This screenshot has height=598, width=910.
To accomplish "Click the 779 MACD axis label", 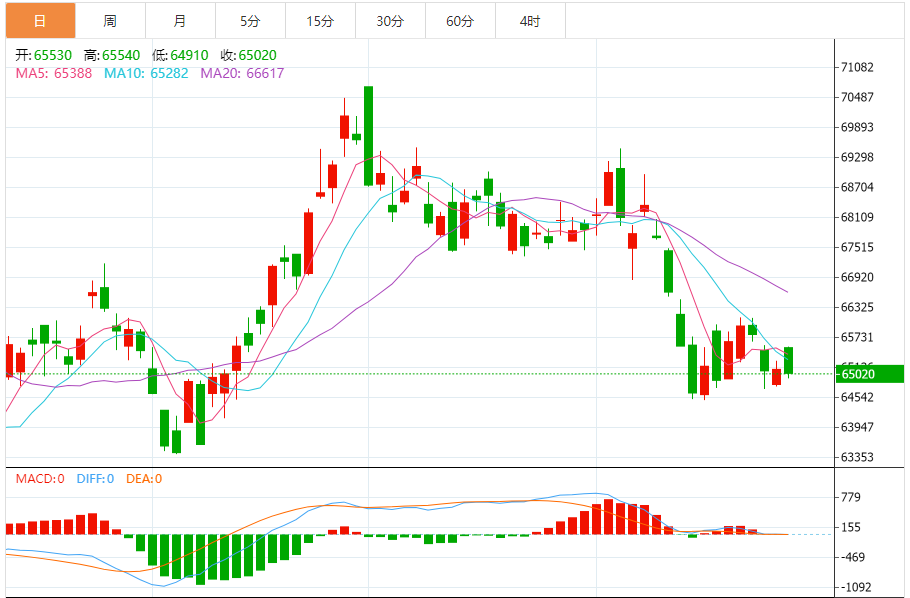I will coord(851,498).
